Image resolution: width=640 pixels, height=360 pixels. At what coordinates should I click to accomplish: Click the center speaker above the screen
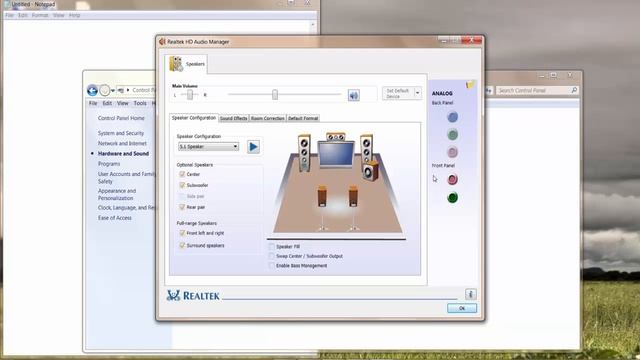[x=336, y=137]
